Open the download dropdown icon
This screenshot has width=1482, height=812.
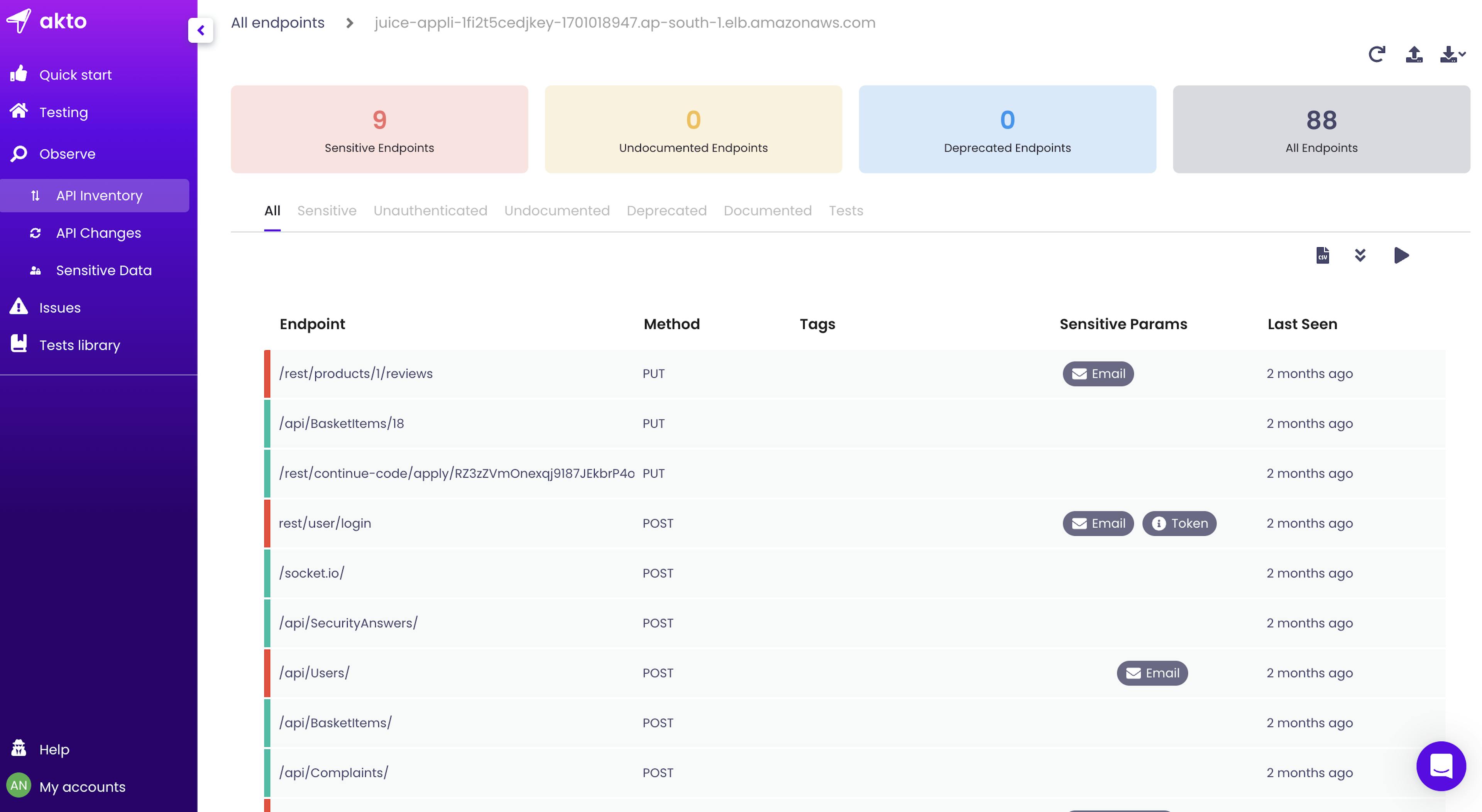pyautogui.click(x=1452, y=55)
